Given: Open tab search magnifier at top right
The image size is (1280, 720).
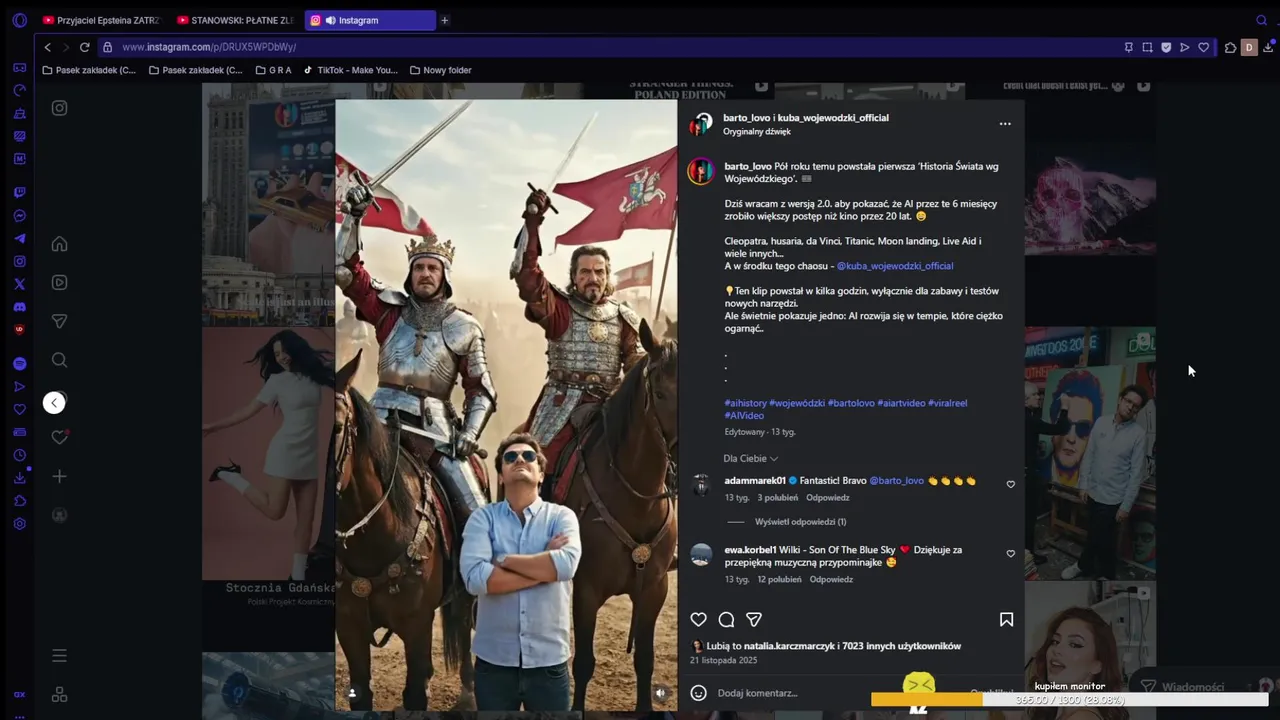Looking at the screenshot, I should [1261, 20].
